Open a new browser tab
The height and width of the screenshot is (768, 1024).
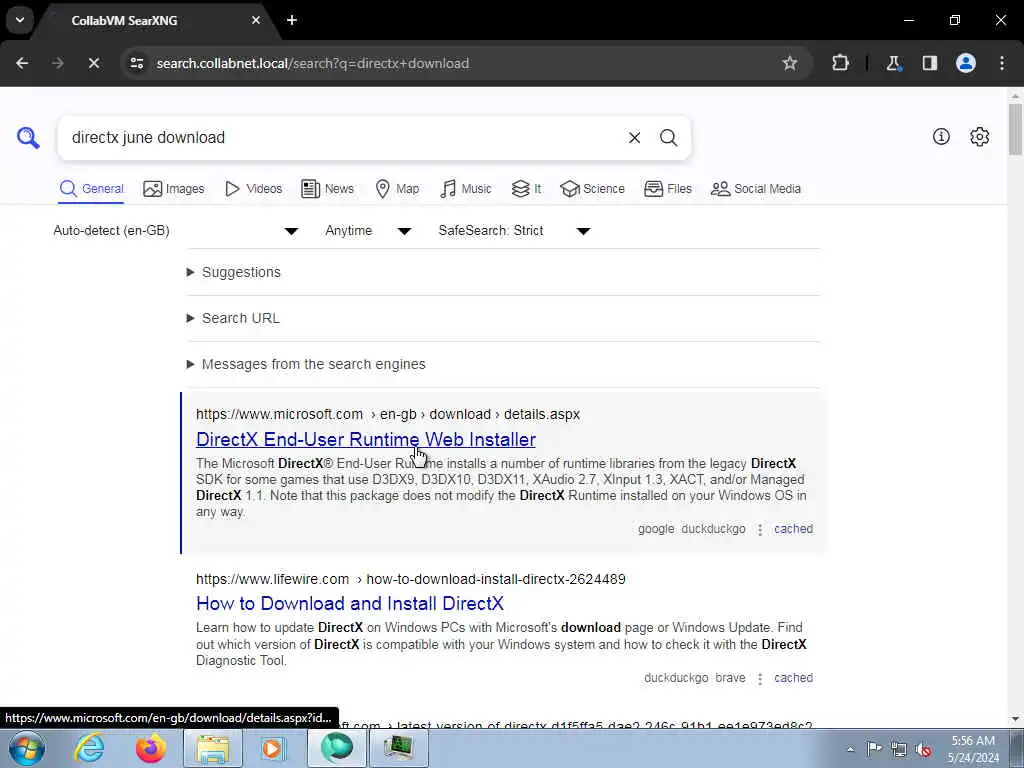(292, 20)
